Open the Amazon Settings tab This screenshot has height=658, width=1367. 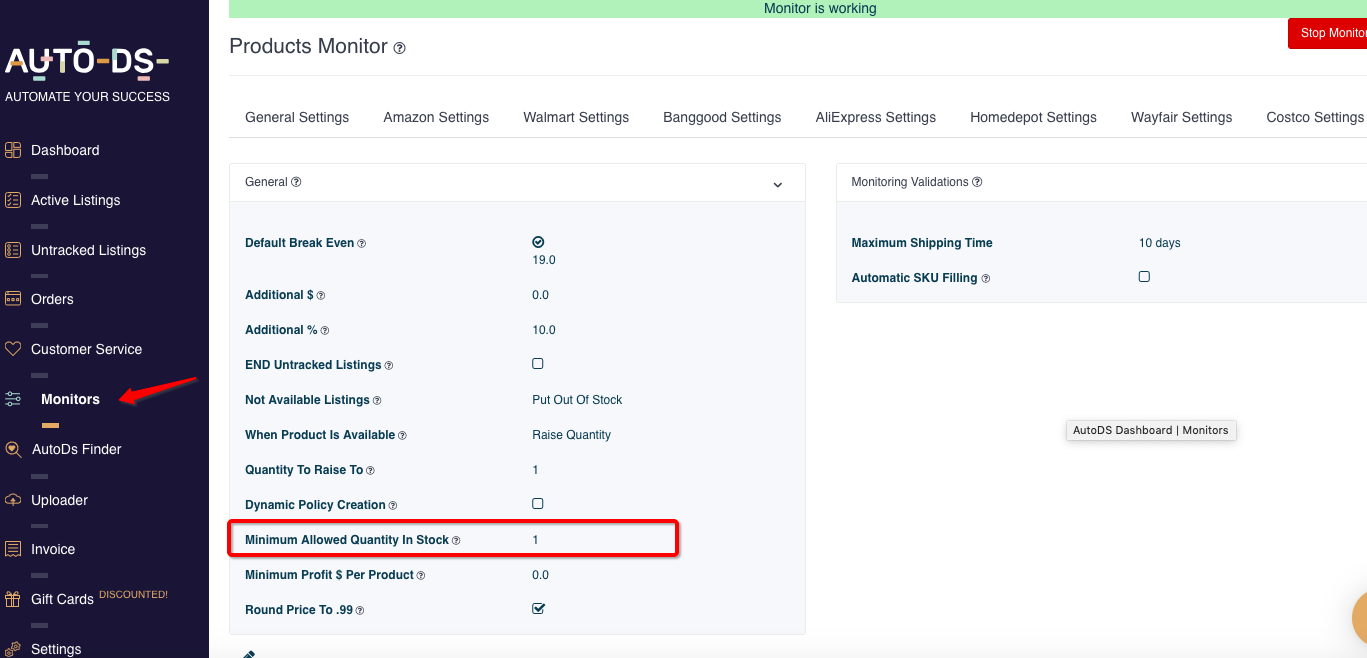(436, 117)
